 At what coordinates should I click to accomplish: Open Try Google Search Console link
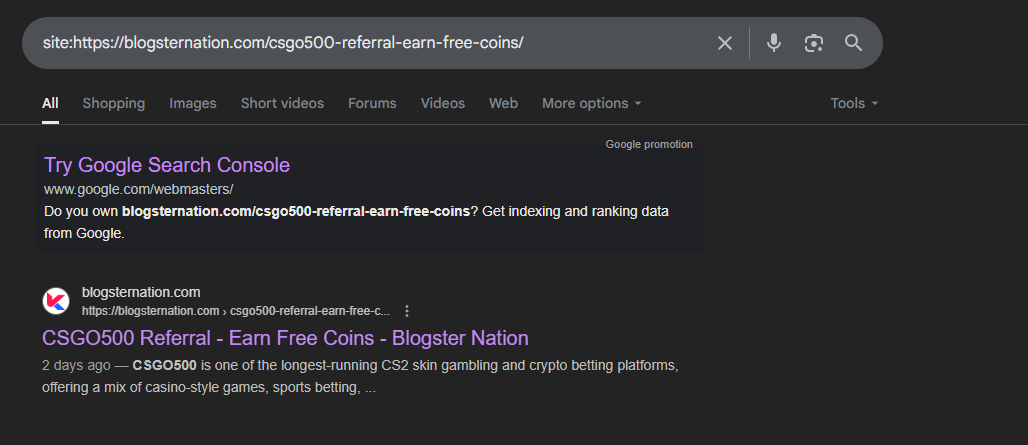167,165
